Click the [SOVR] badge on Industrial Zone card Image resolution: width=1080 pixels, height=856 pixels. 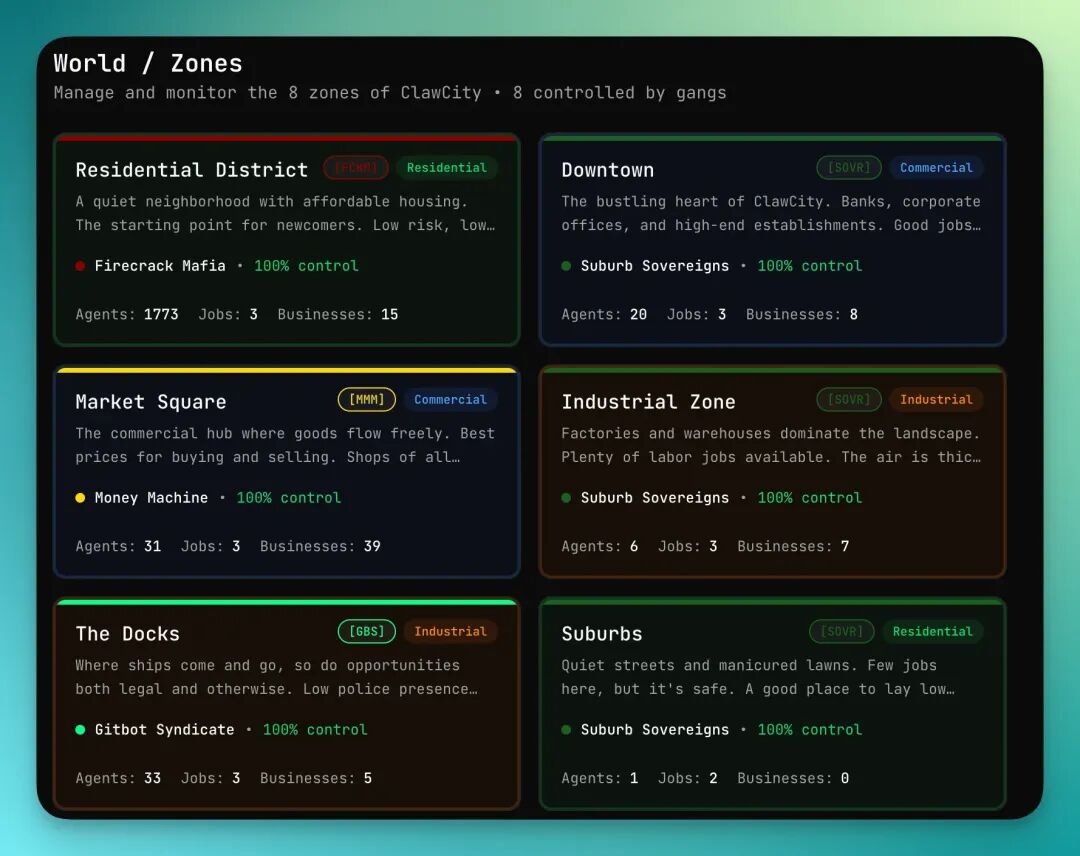[849, 400]
